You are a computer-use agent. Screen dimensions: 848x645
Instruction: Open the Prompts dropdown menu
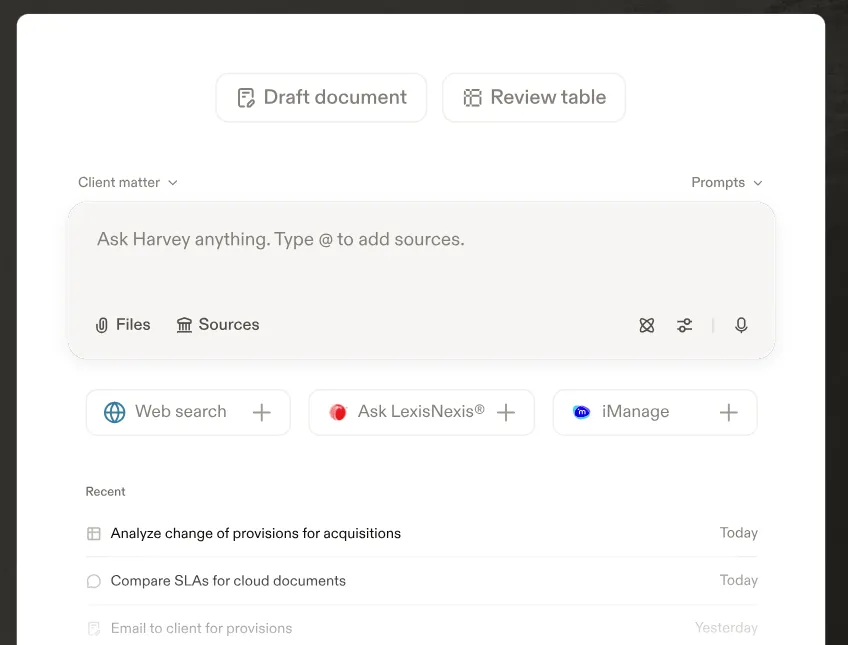point(726,182)
